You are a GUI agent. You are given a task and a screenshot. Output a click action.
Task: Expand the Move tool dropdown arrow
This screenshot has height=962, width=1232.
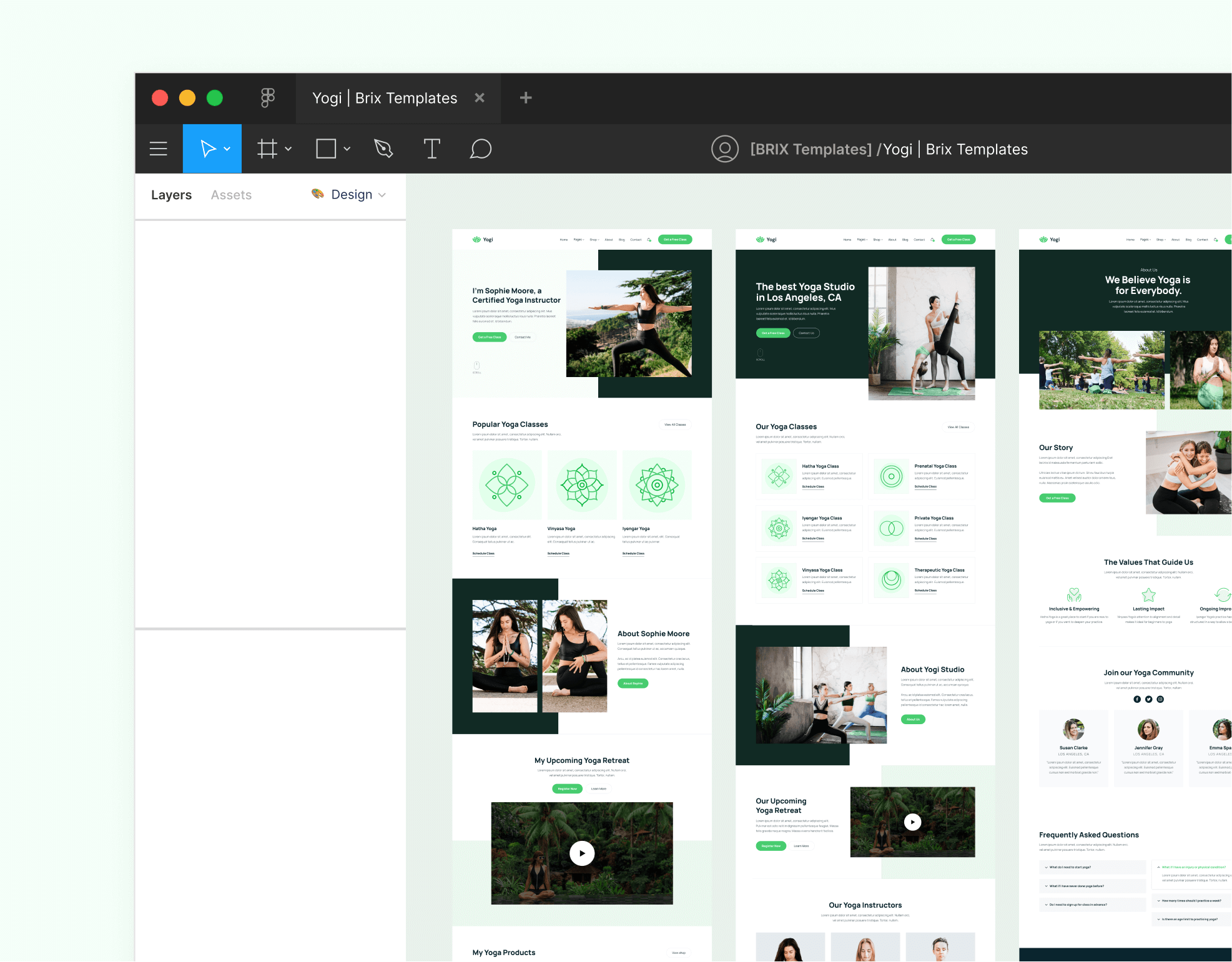click(x=227, y=149)
